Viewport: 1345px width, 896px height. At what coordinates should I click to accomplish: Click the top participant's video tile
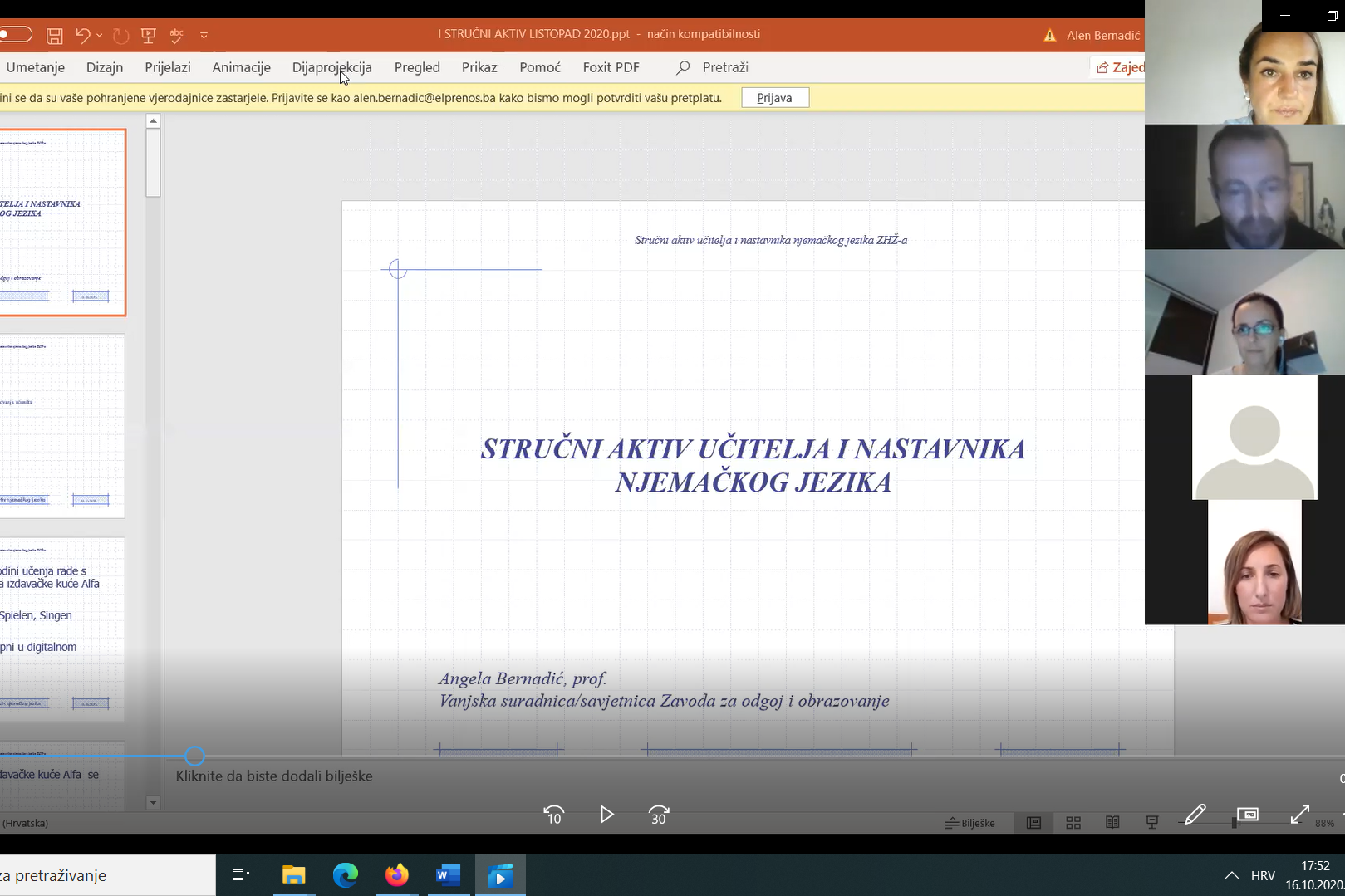click(1244, 62)
